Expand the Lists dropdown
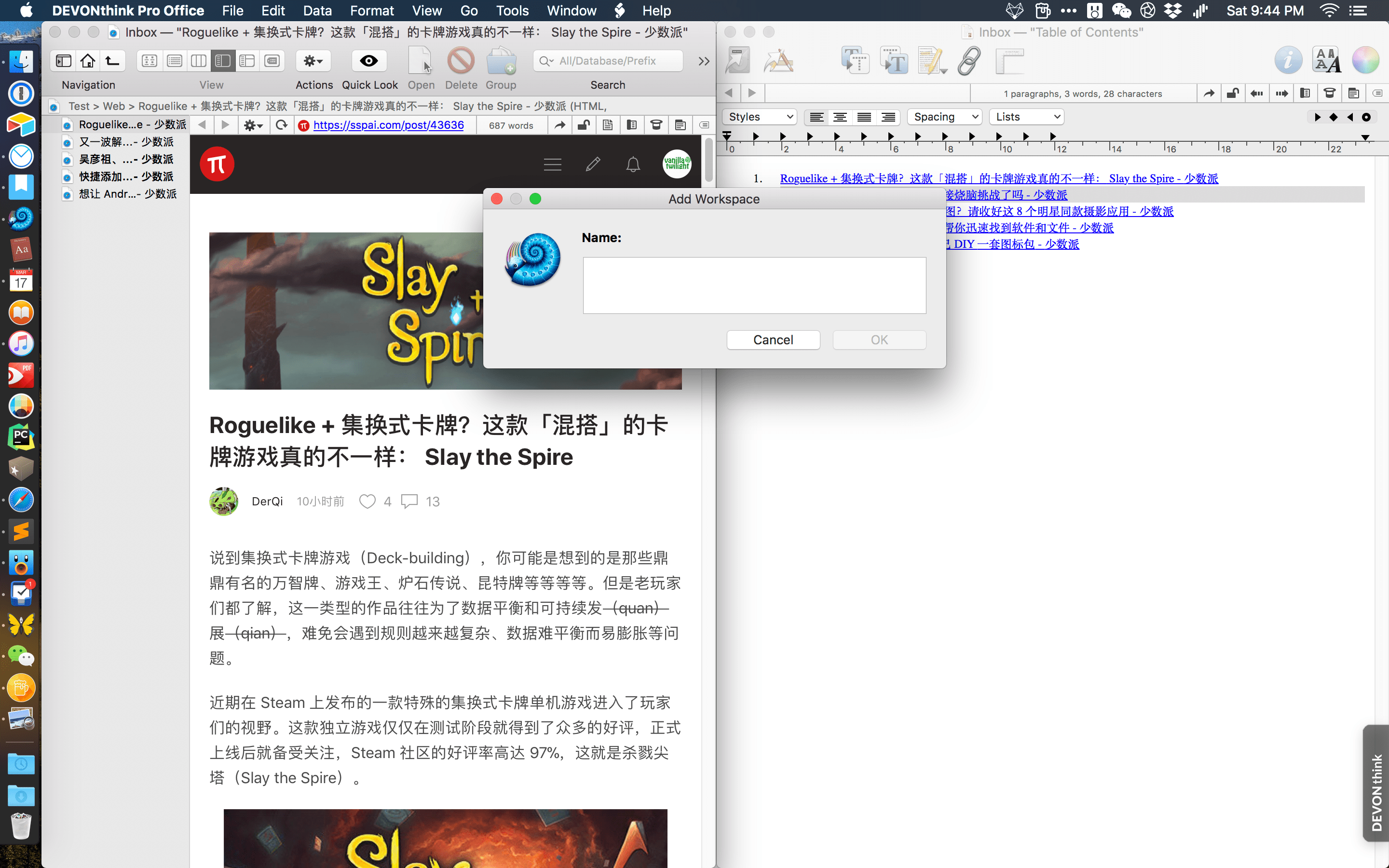This screenshot has width=1389, height=868. (1026, 117)
